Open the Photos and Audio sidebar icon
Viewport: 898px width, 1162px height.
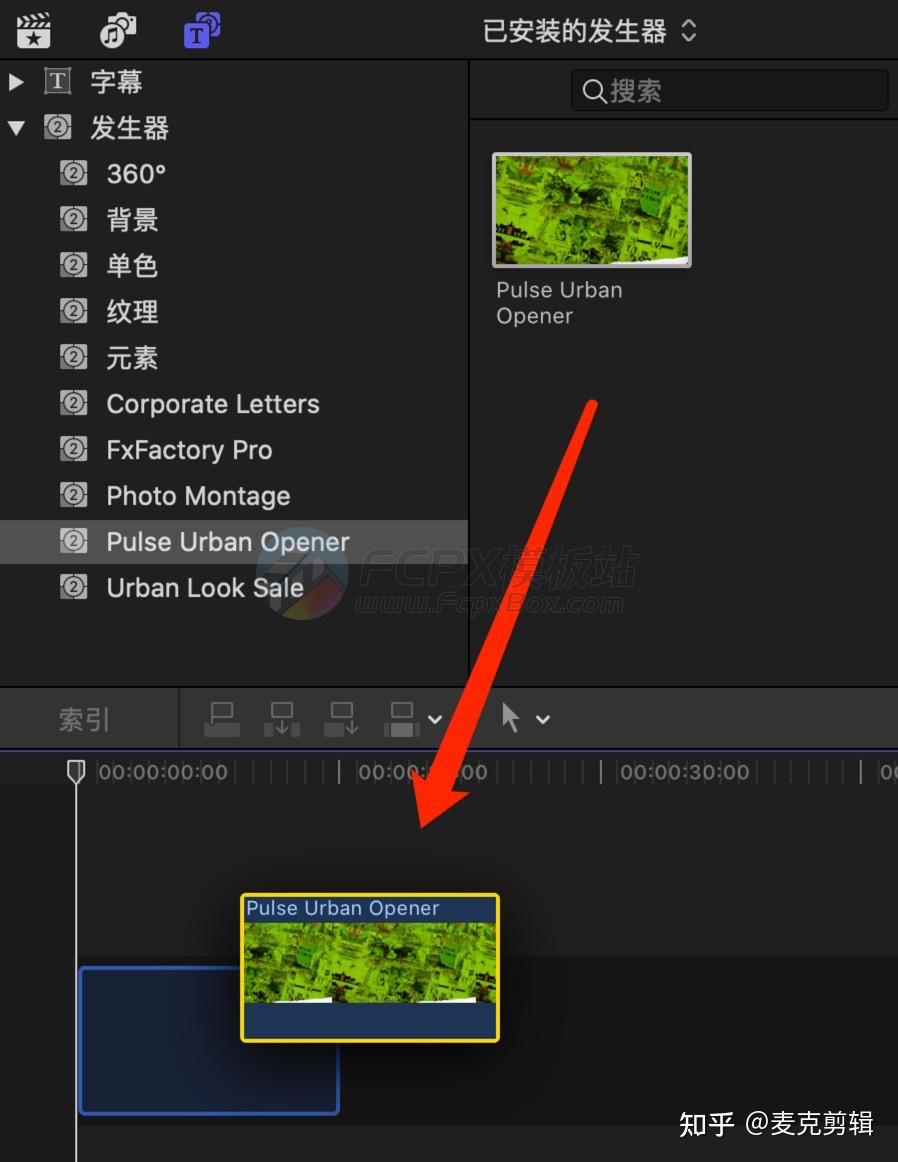117,30
